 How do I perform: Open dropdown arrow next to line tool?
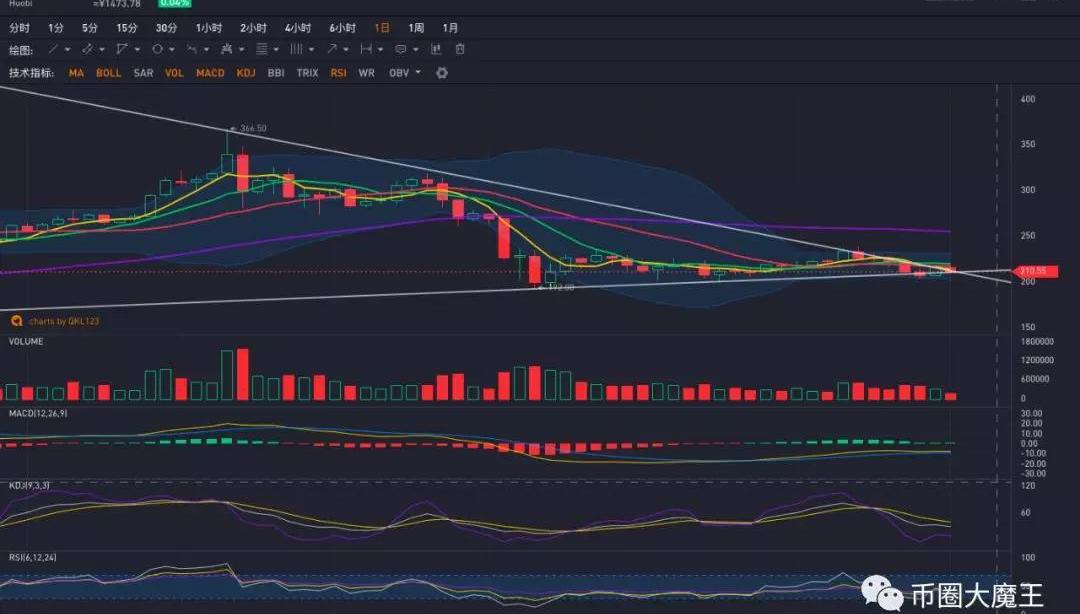click(67, 49)
